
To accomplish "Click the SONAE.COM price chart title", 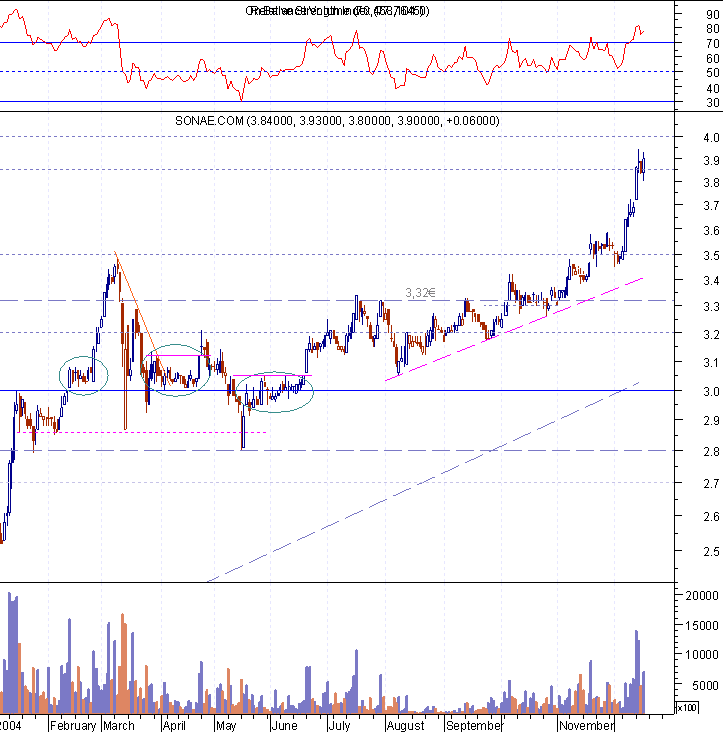I will click(x=337, y=121).
